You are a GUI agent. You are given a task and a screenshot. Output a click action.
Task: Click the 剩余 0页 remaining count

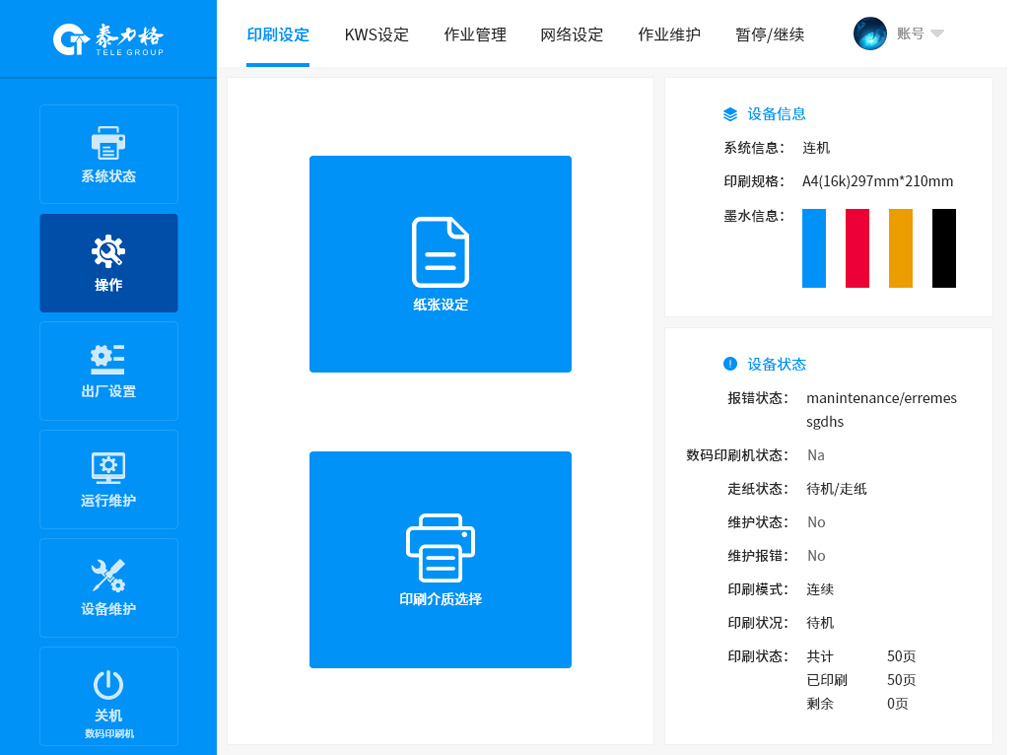857,704
